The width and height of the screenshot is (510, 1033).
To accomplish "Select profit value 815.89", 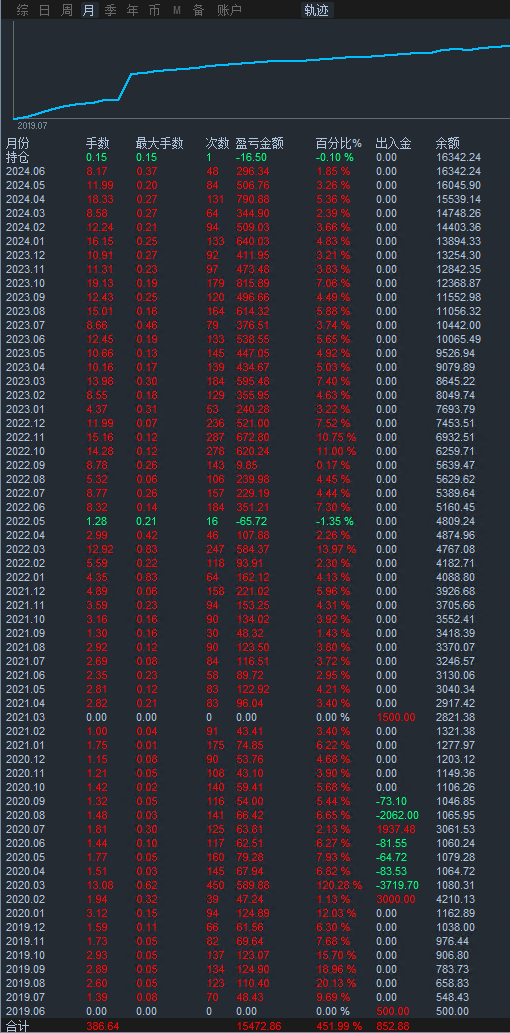I will [x=252, y=283].
